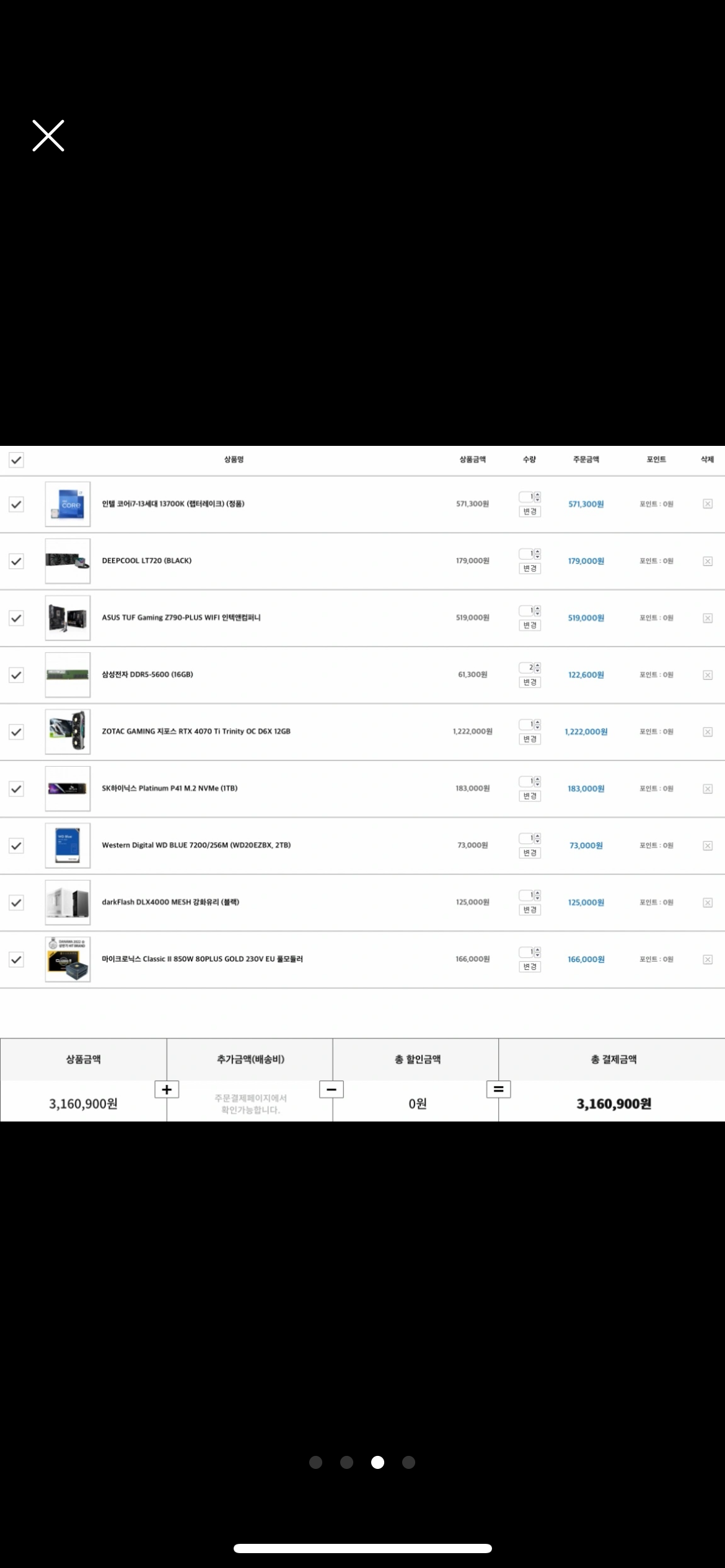Image resolution: width=725 pixels, height=1568 pixels.
Task: Click the 1,222,000원 order amount
Action: pyautogui.click(x=586, y=732)
